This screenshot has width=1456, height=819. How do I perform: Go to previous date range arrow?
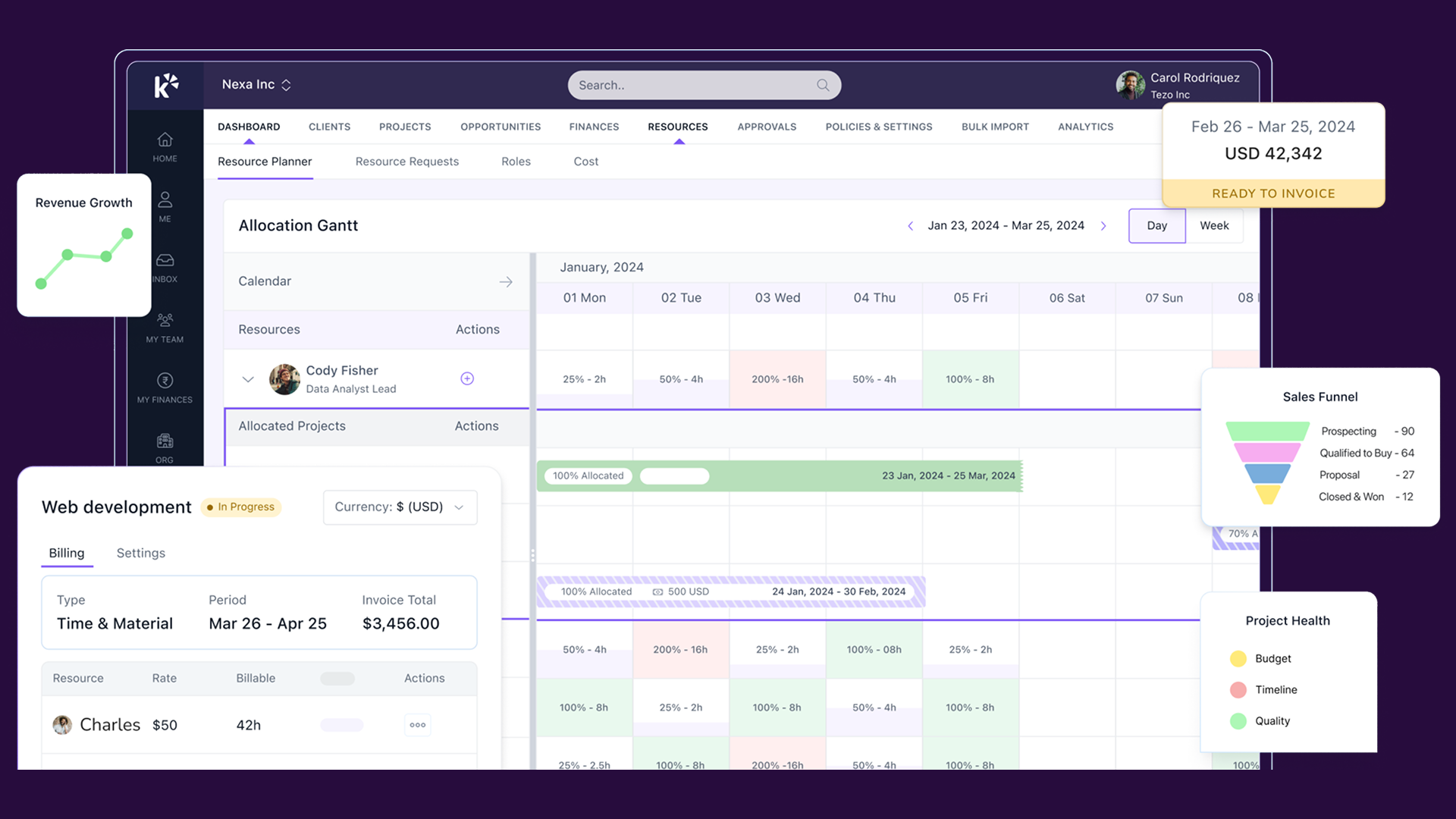(910, 226)
